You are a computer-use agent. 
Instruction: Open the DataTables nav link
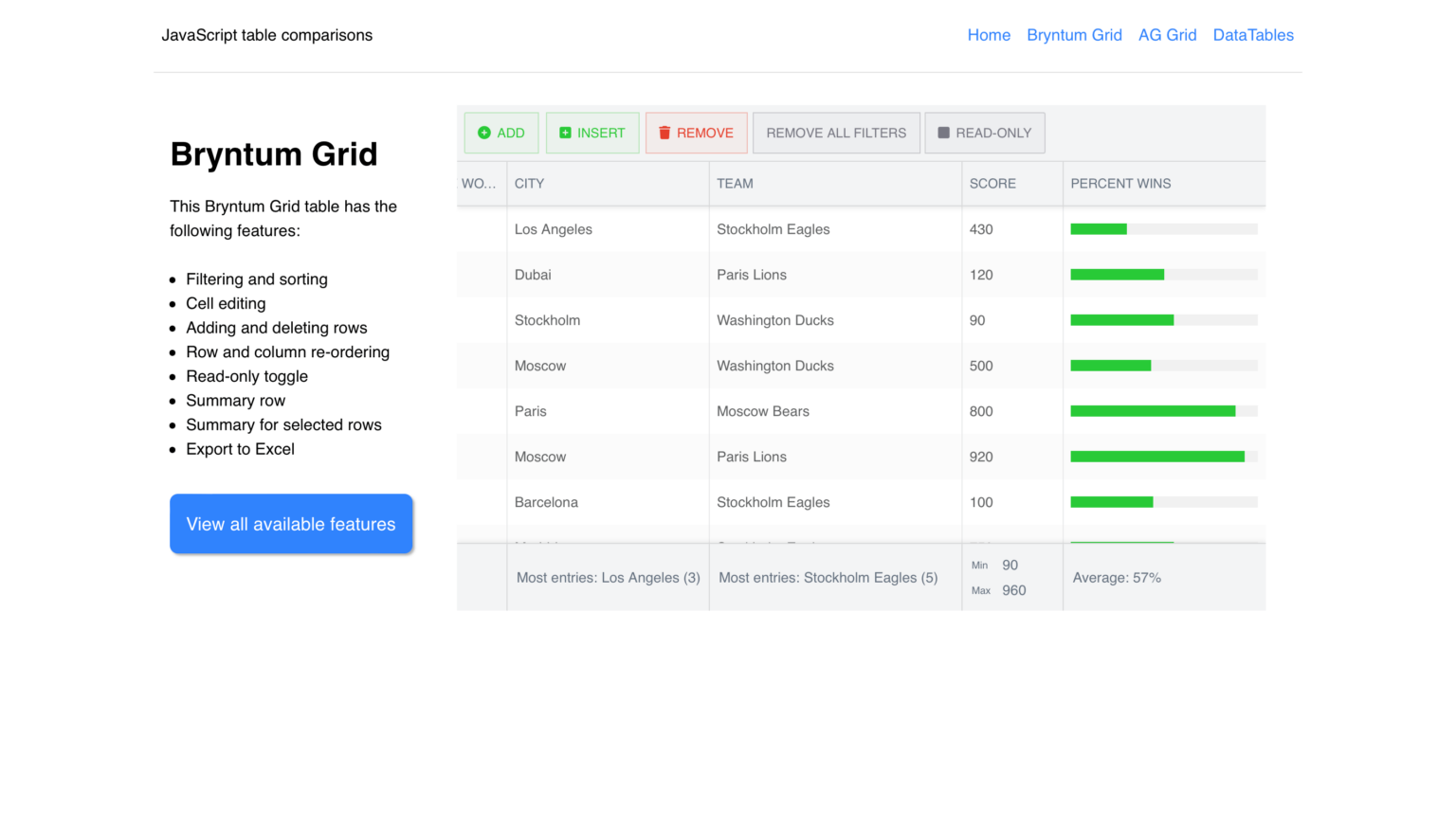click(x=1253, y=35)
